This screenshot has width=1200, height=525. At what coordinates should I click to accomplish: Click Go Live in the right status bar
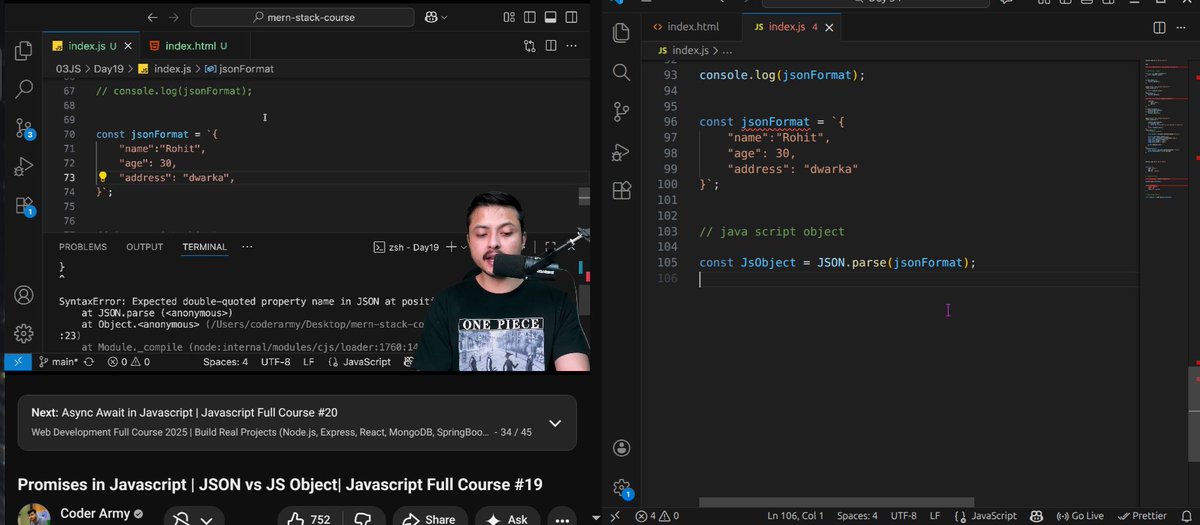pyautogui.click(x=1080, y=516)
